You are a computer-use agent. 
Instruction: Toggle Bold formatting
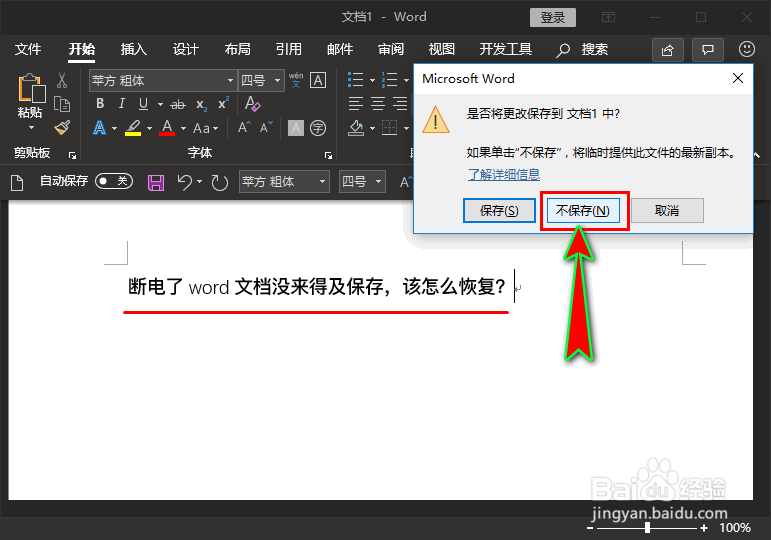click(100, 104)
